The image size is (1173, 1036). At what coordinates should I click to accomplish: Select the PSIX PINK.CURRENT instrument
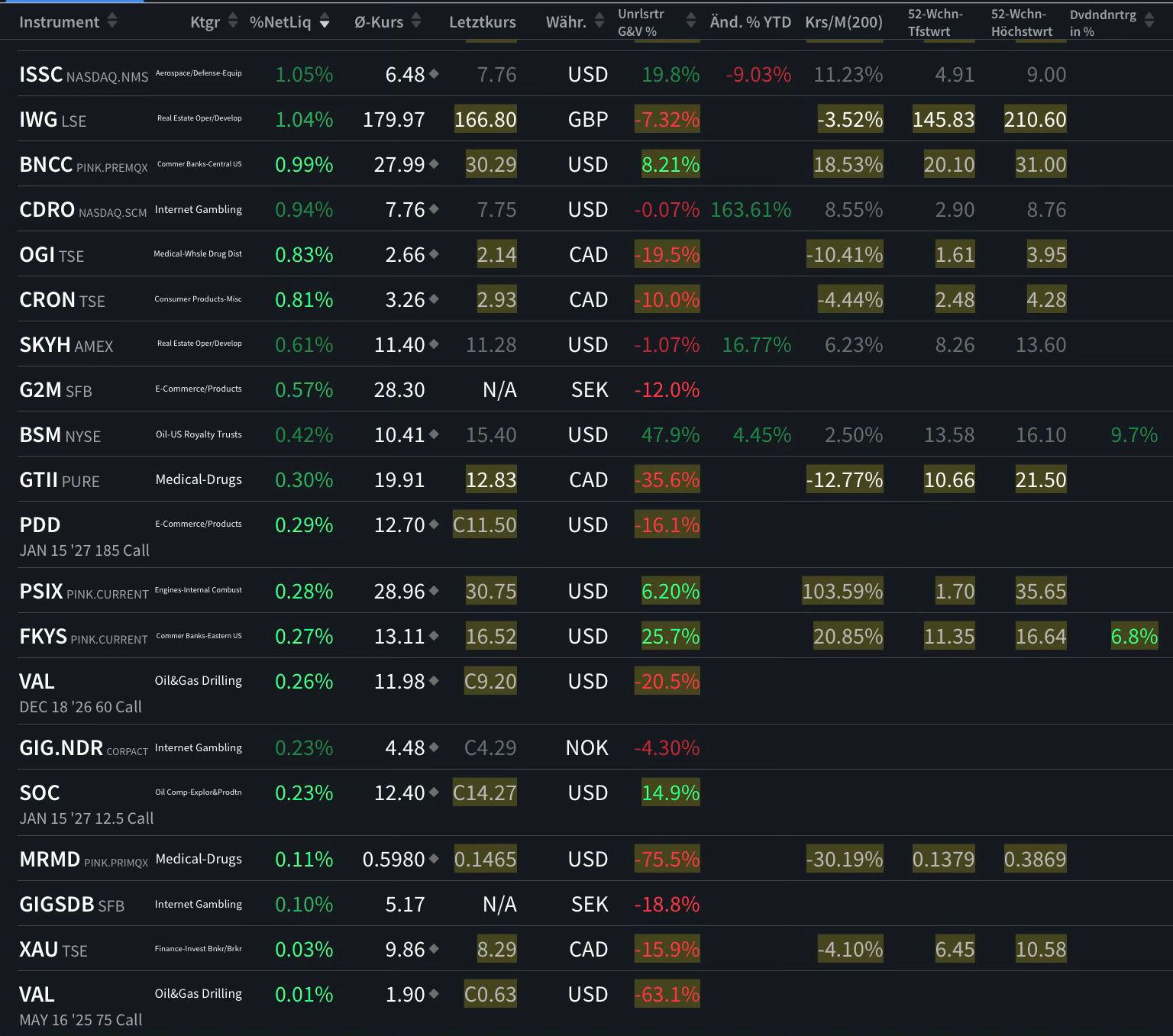point(84,592)
